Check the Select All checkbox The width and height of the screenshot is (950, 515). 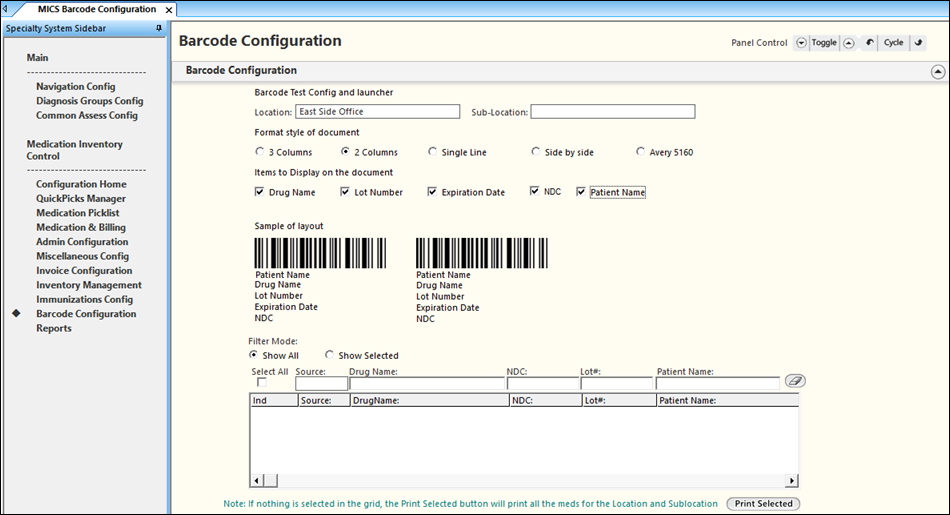click(x=262, y=382)
